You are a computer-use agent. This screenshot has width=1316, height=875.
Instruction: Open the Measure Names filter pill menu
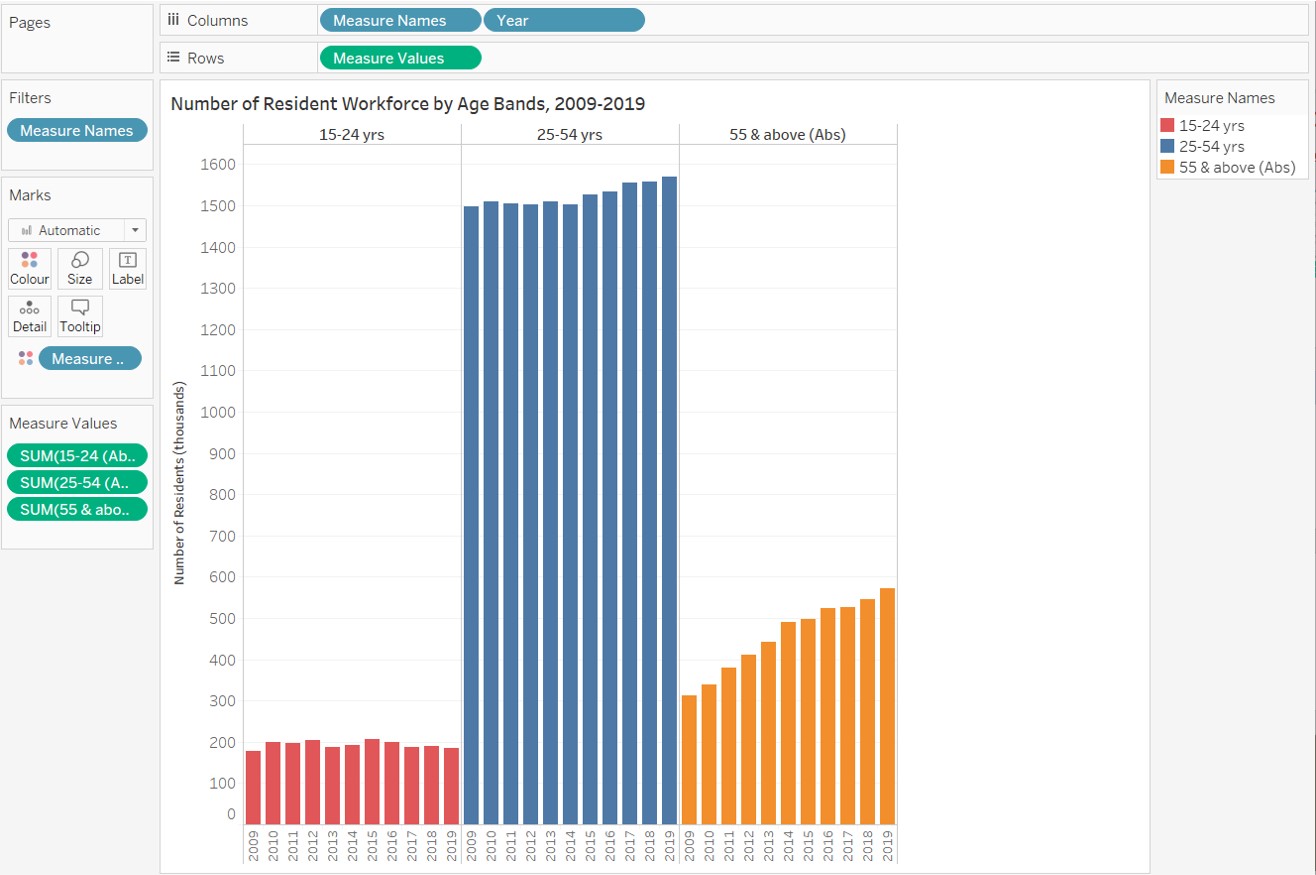pyautogui.click(x=77, y=129)
